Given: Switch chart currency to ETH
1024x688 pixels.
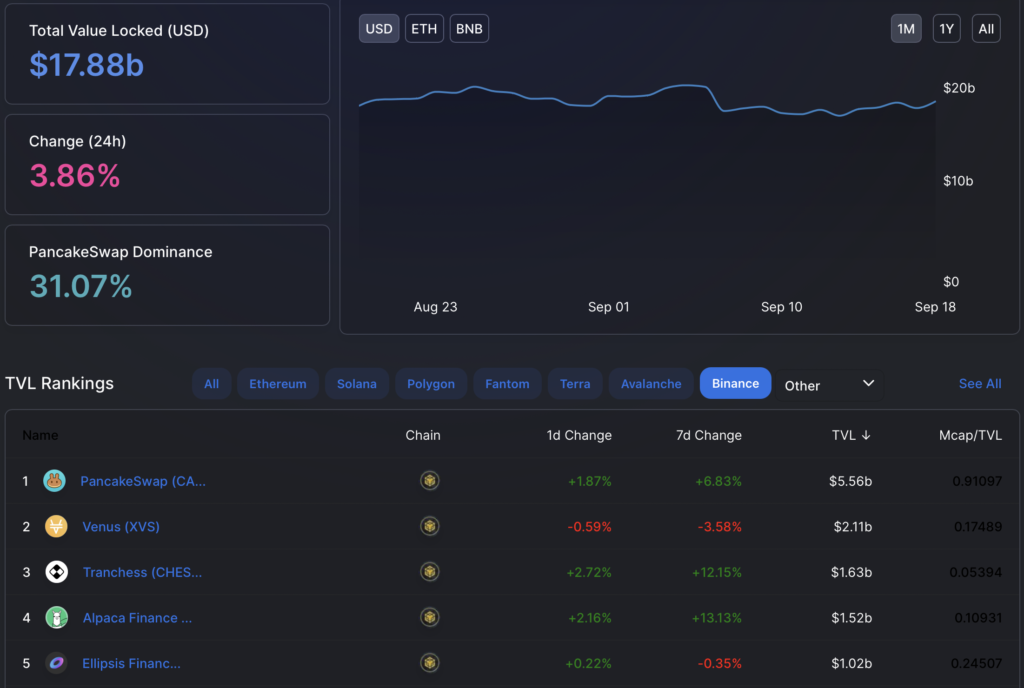Looking at the screenshot, I should pyautogui.click(x=423, y=28).
